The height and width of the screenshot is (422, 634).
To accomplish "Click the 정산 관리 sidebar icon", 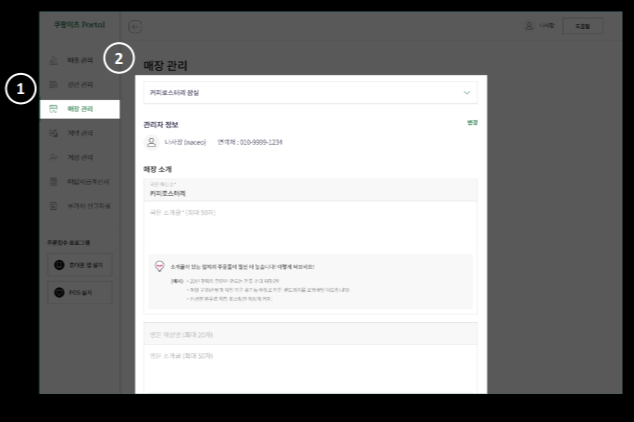I will coord(53,84).
